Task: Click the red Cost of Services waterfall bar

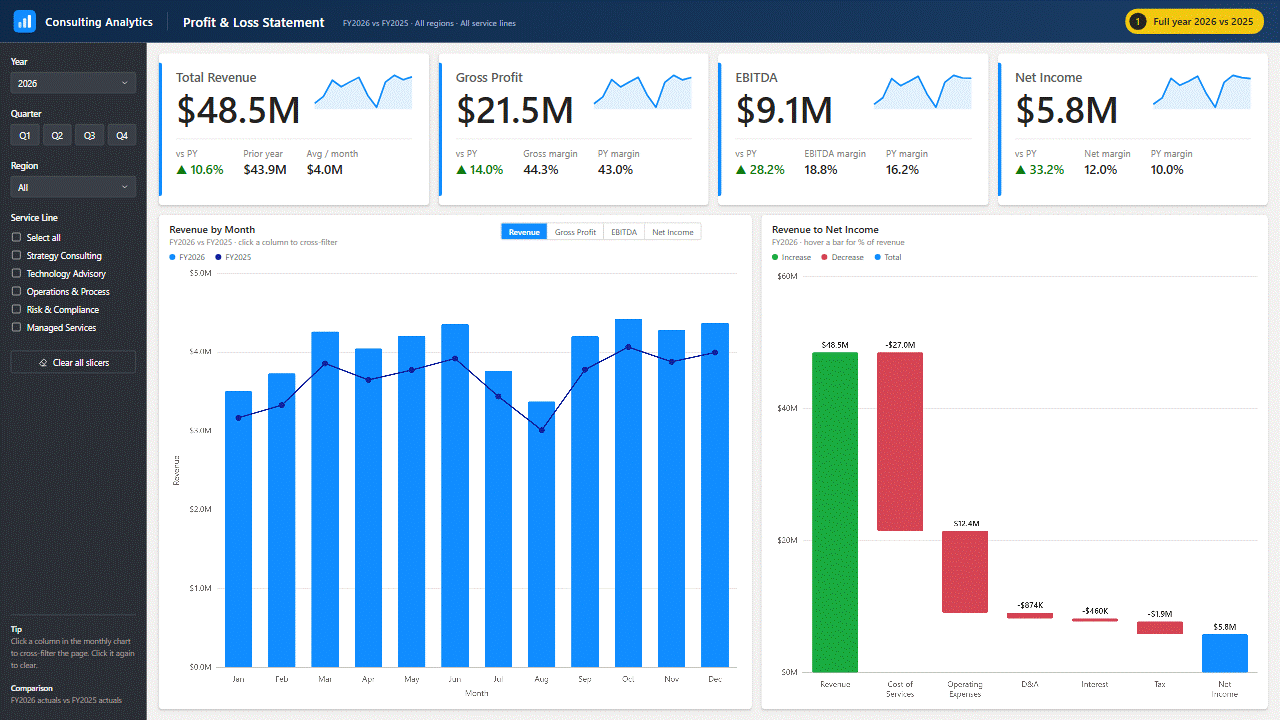Action: click(x=900, y=441)
